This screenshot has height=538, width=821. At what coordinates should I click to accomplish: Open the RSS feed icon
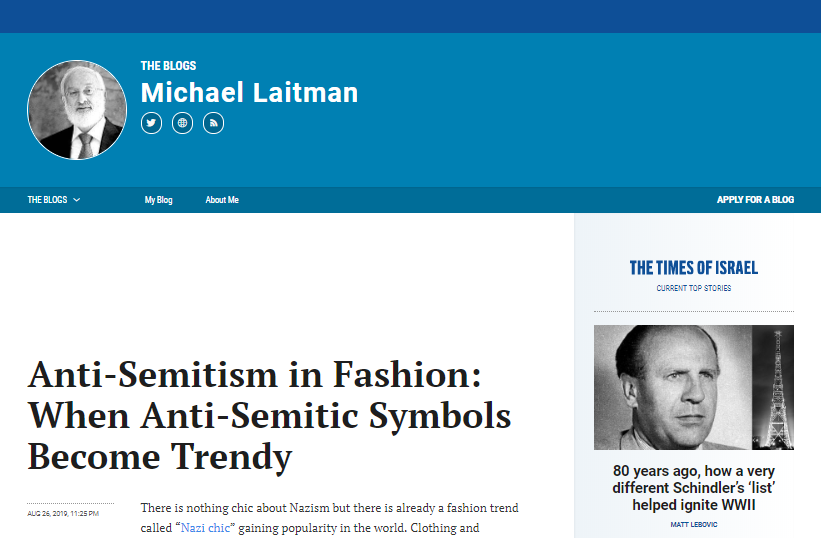click(x=213, y=123)
